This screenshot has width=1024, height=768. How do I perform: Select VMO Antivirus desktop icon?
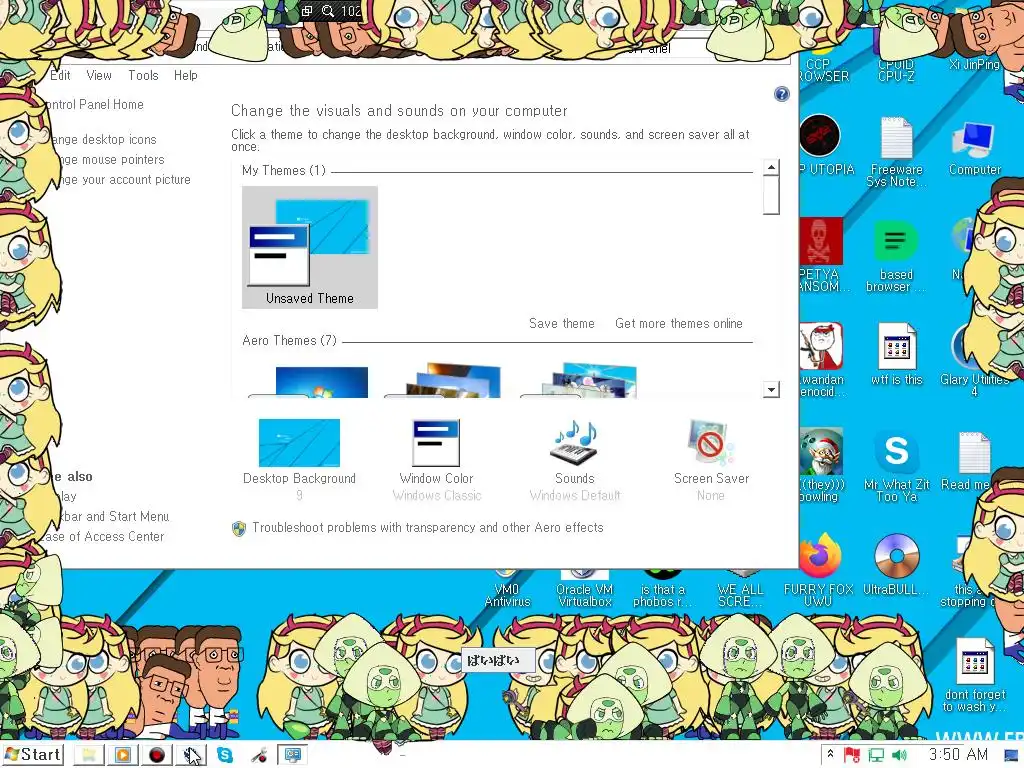coord(507,588)
